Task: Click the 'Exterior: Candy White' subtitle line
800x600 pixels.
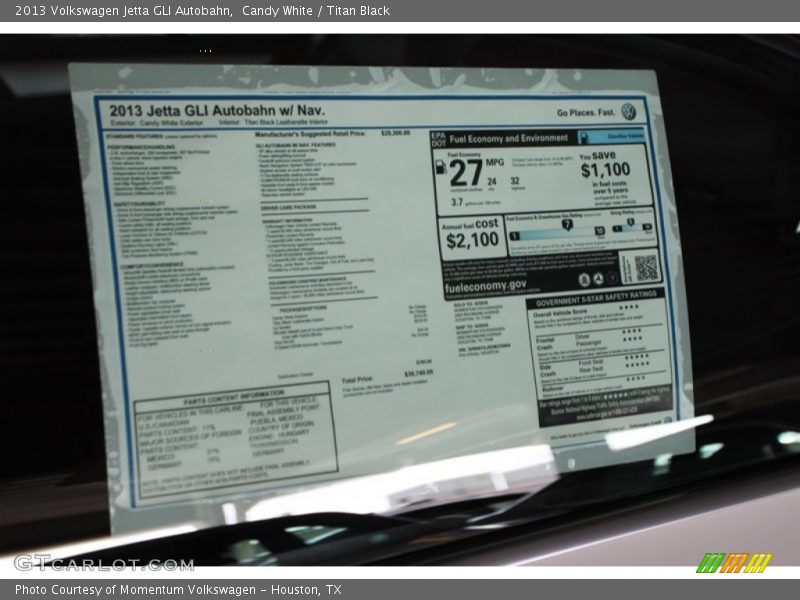Action: [157, 123]
